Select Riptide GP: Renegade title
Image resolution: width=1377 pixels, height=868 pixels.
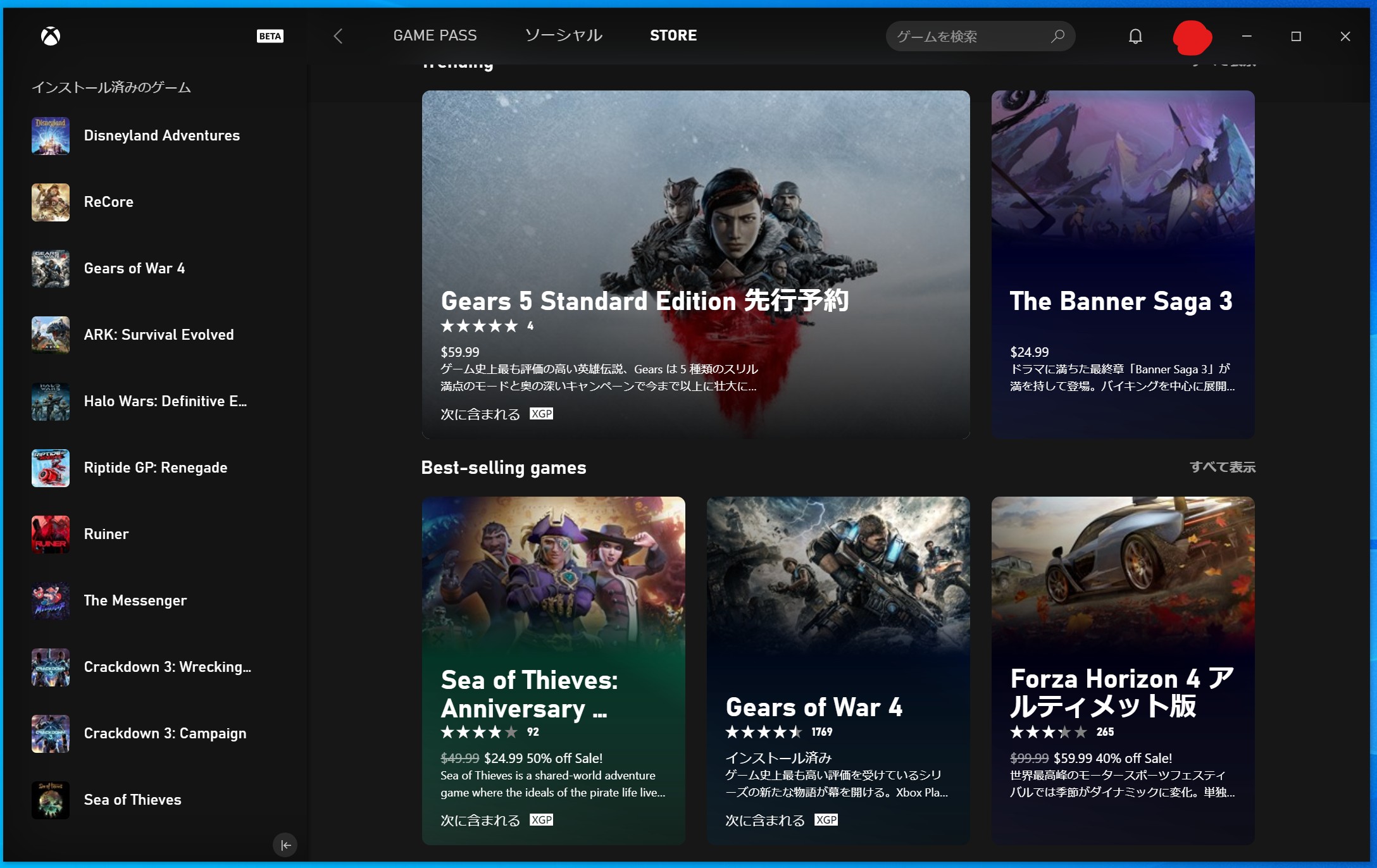[x=156, y=468]
